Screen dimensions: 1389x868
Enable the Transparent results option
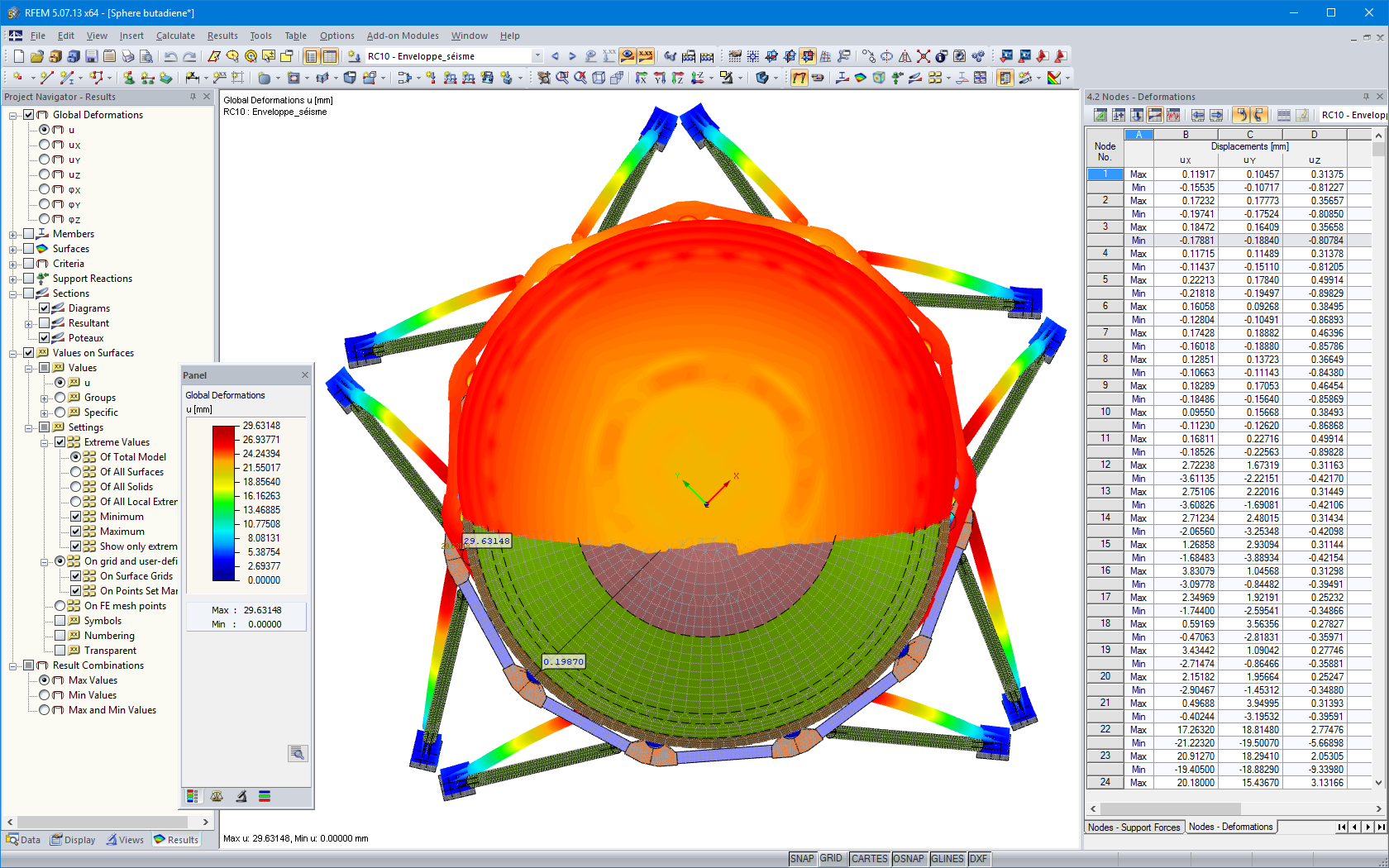61,650
